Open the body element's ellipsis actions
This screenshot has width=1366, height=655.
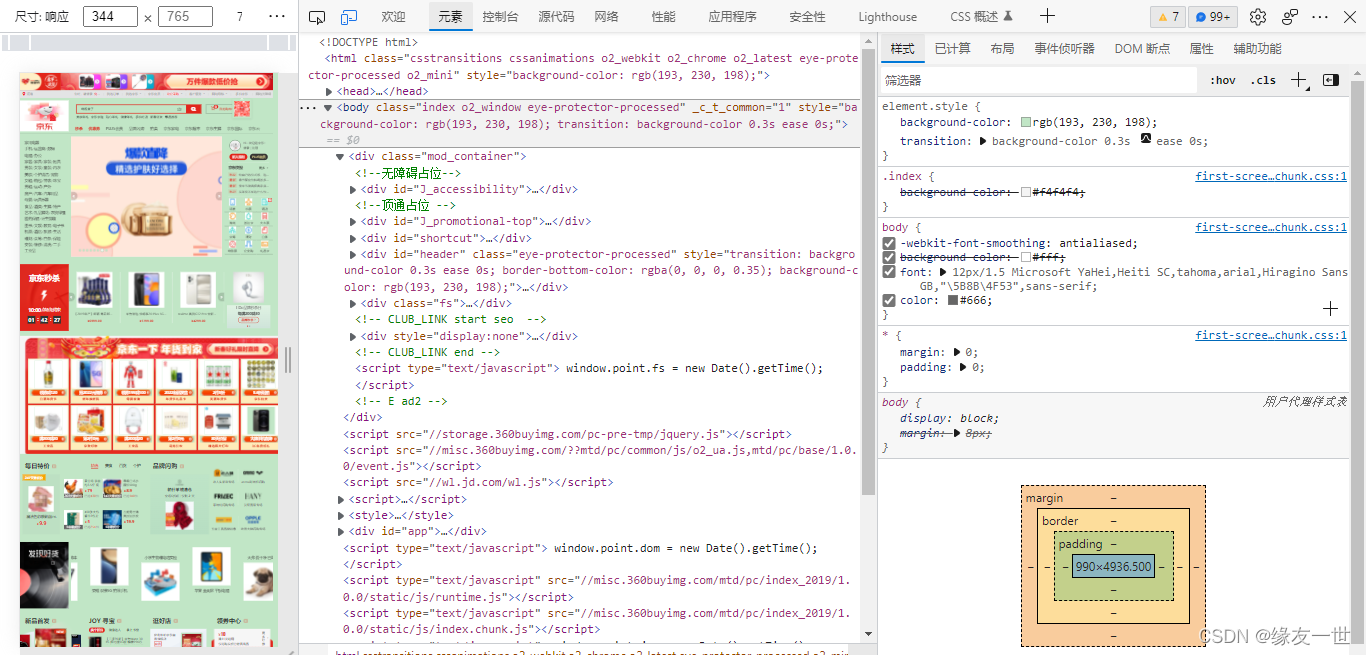308,108
